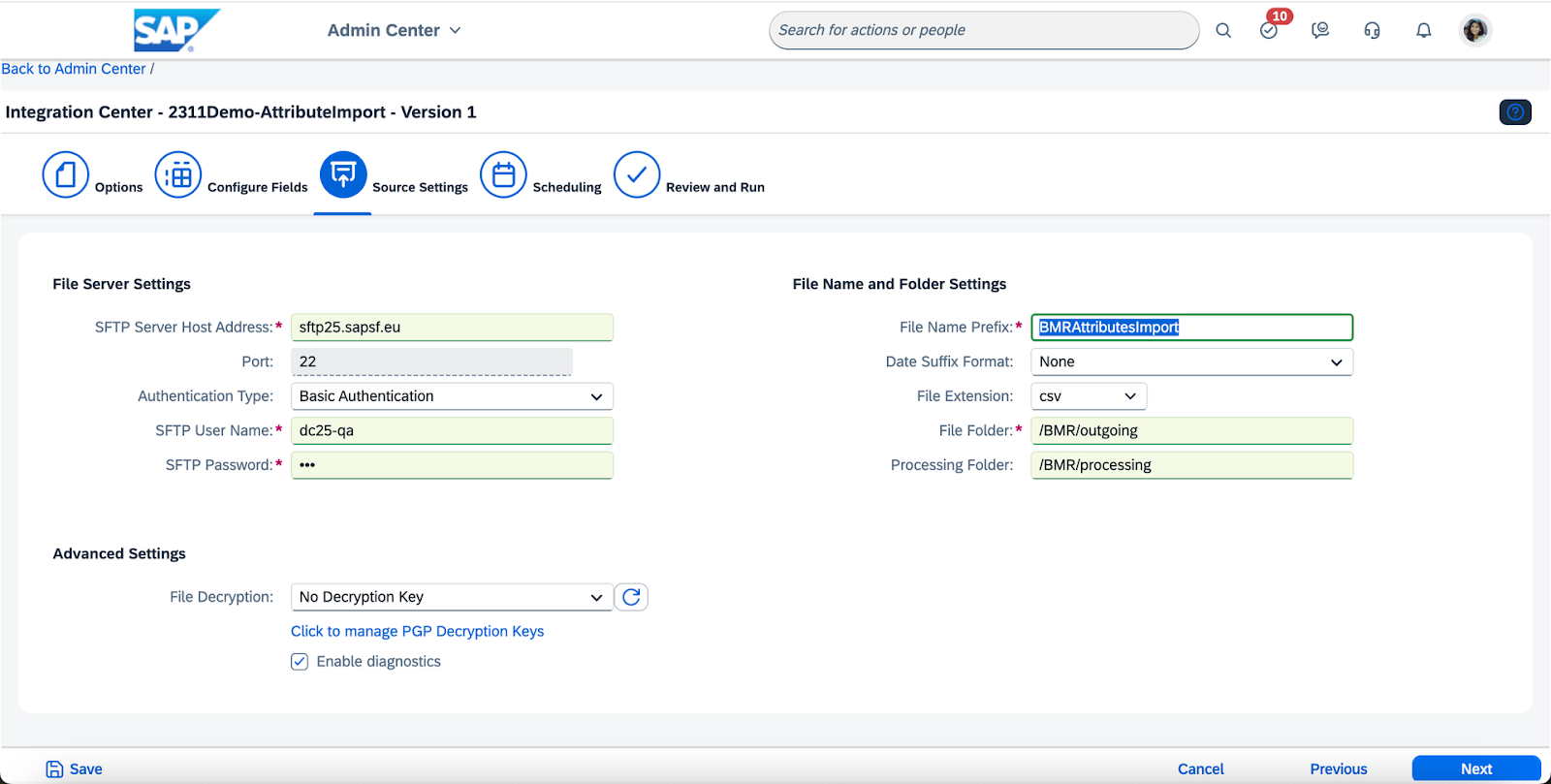Open the community chat icon
The image size is (1551, 784).
click(x=1320, y=30)
